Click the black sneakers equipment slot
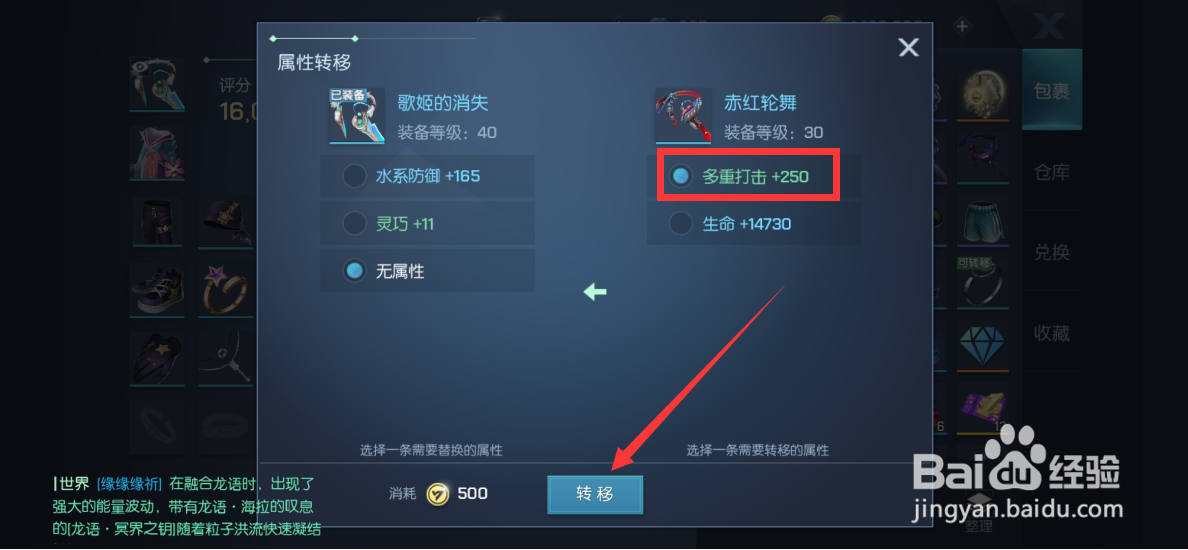This screenshot has height=550, width=1188. [156, 289]
